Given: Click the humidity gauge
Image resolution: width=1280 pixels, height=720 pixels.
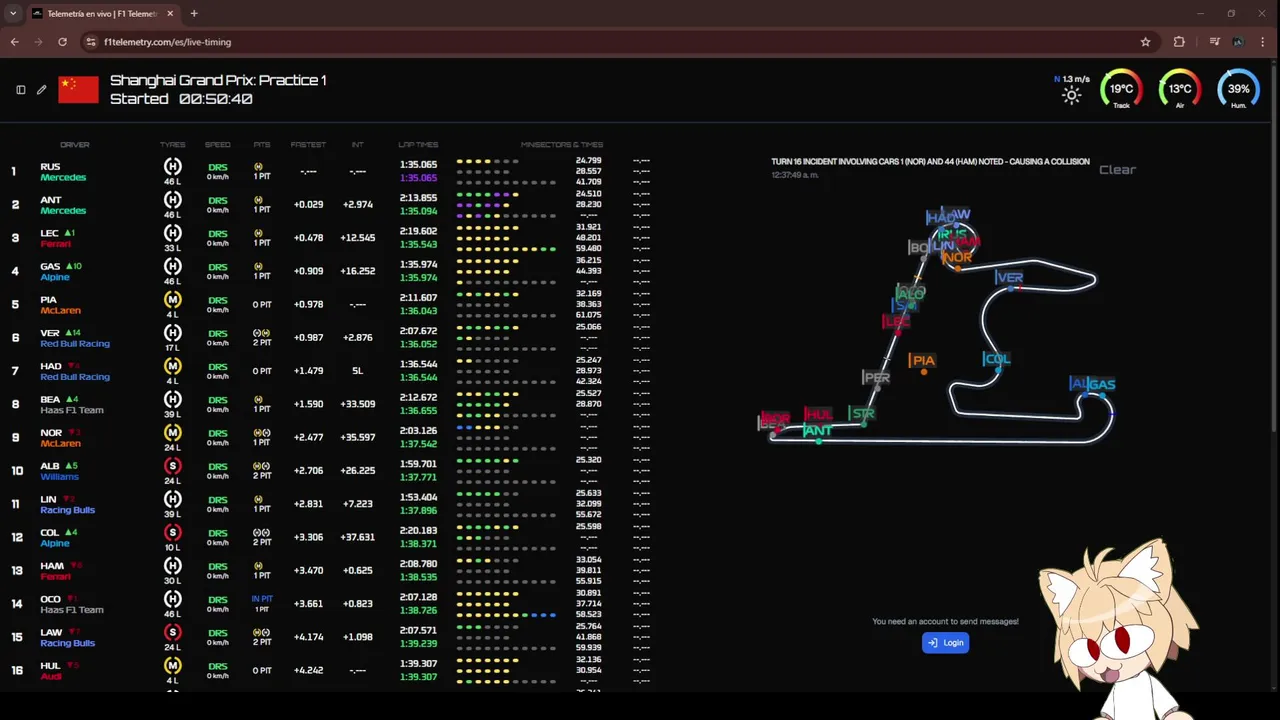Looking at the screenshot, I should pyautogui.click(x=1238, y=89).
